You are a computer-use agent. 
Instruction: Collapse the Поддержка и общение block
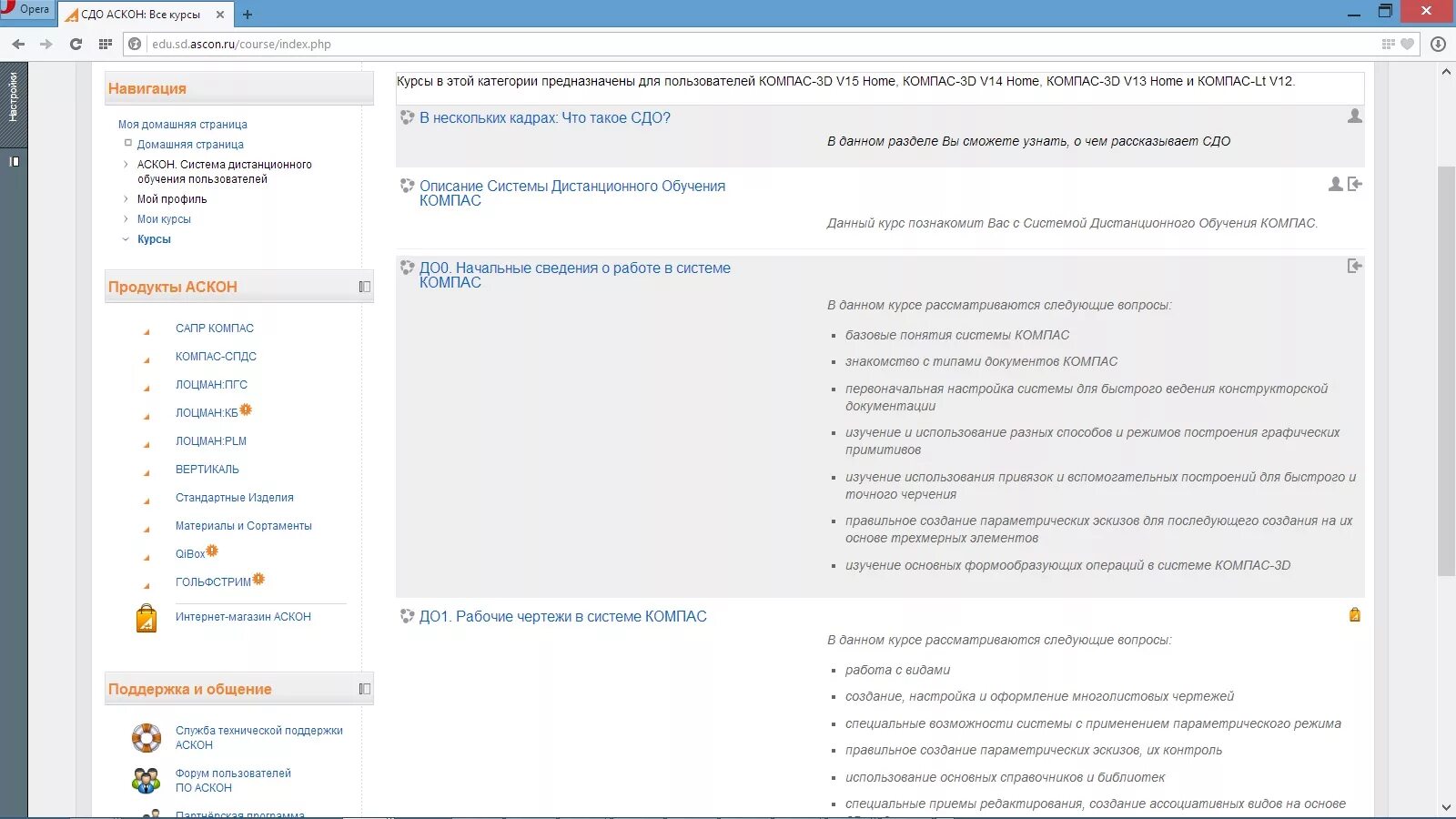364,689
